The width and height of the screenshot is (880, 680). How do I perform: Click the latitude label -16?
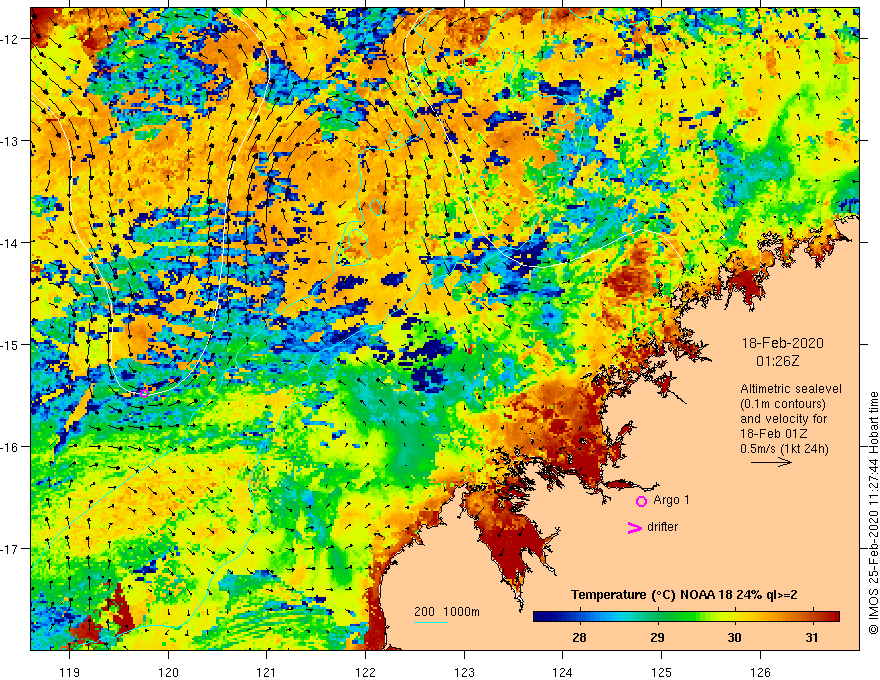(x=9, y=447)
